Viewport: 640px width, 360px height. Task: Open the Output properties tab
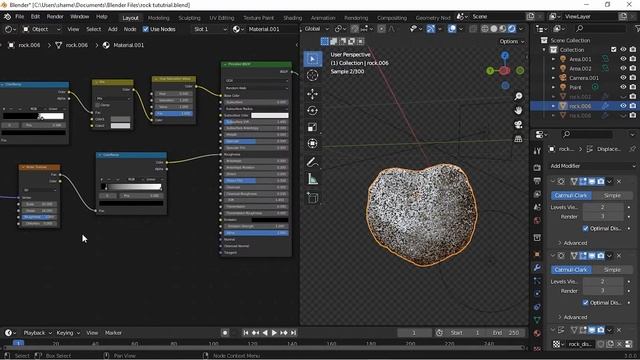point(537,181)
